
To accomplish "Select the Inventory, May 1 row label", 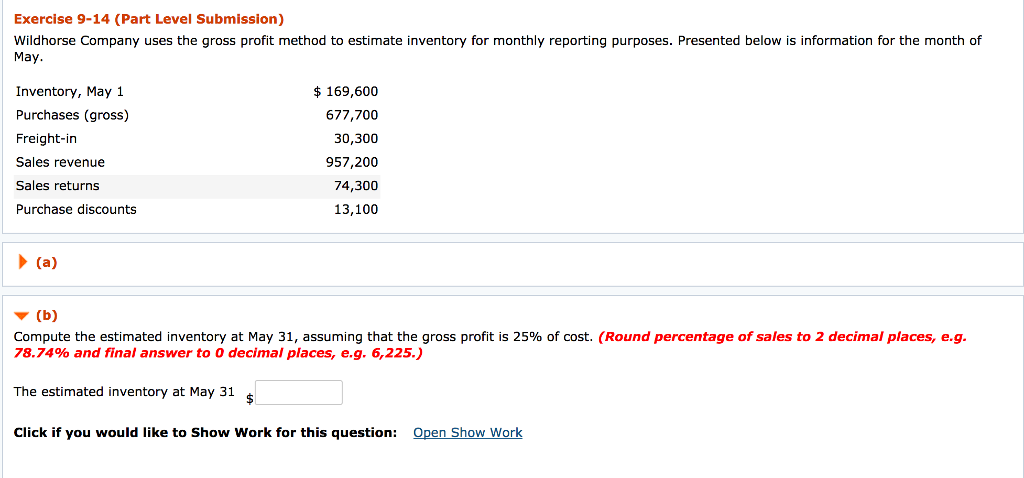I will coord(70,92).
